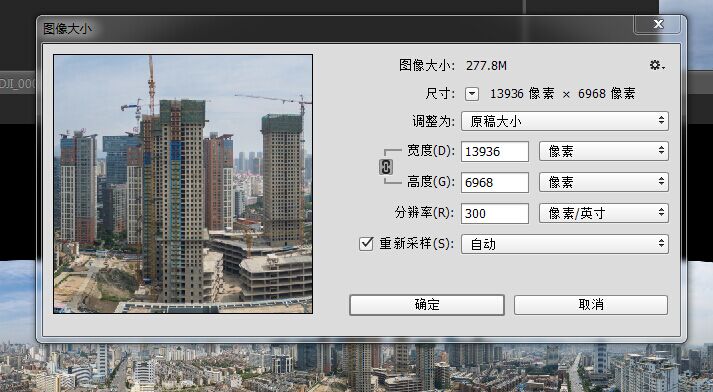Open the resample method 自动 dropdown
This screenshot has height=392, width=713.
point(565,244)
